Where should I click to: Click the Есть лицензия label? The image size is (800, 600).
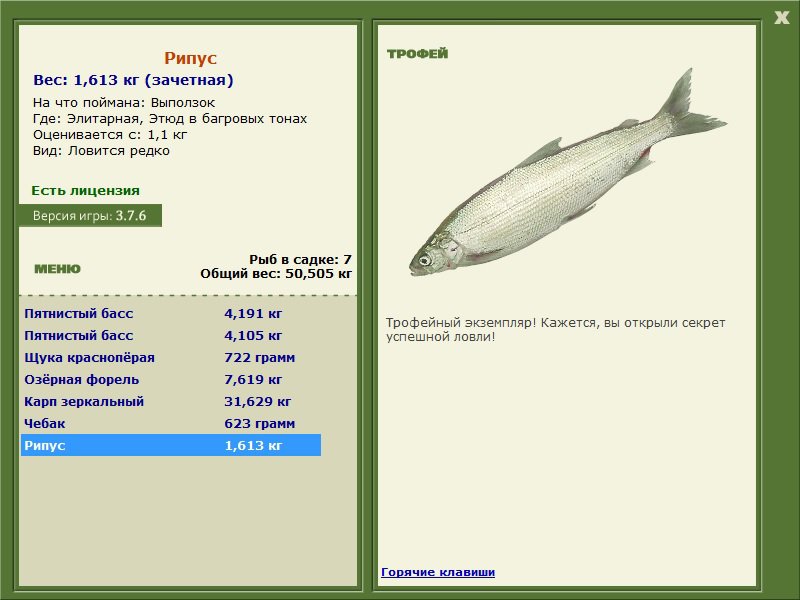click(85, 191)
